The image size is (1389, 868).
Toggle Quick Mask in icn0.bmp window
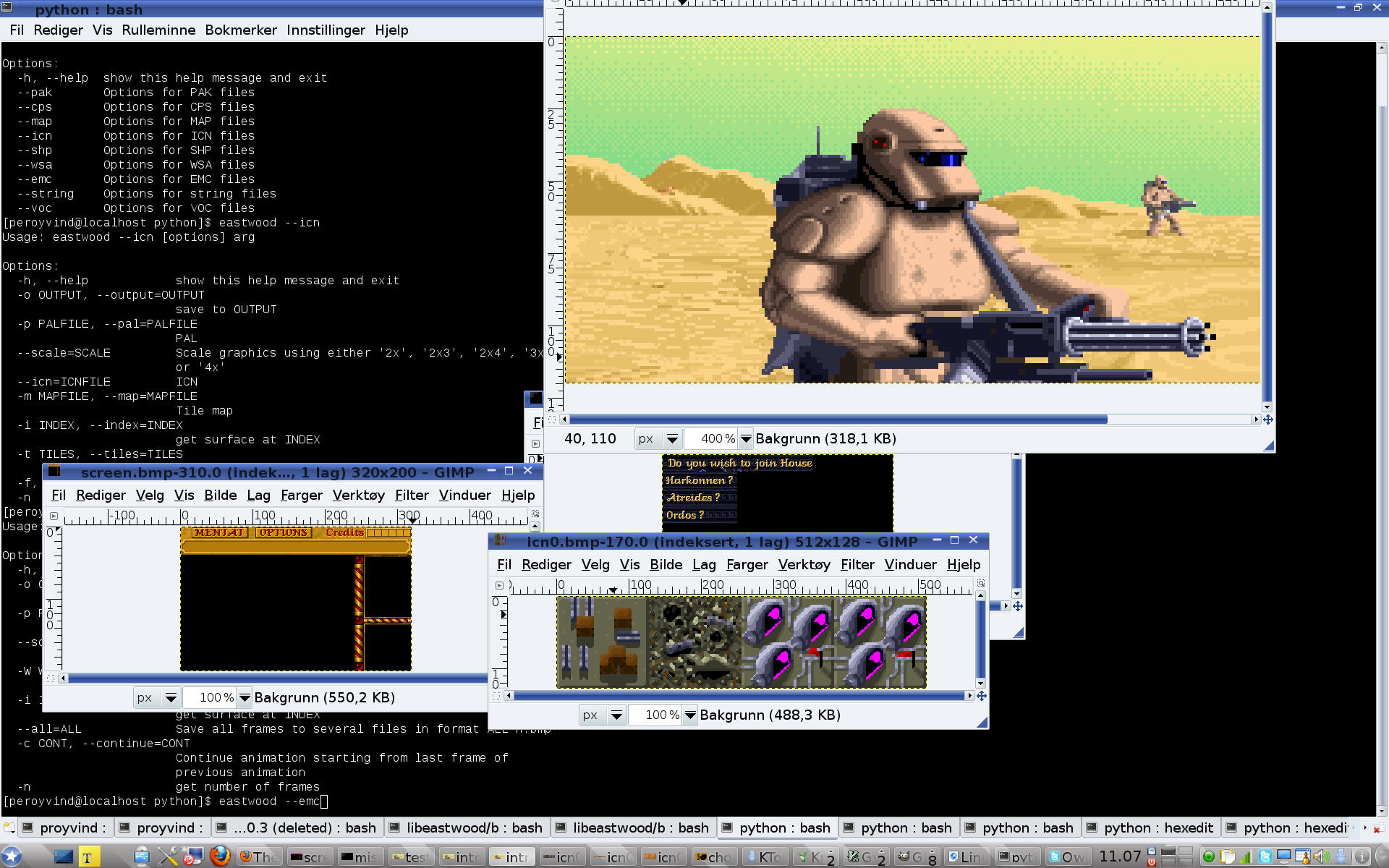pos(496,696)
